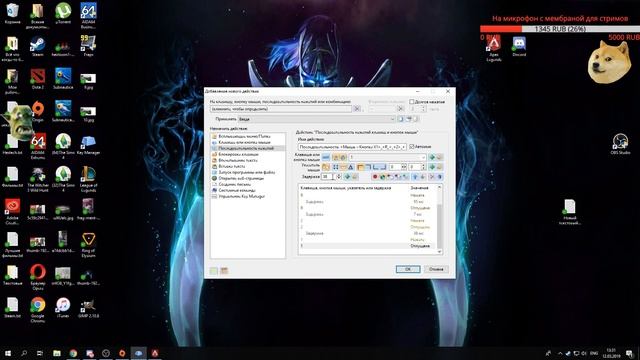This screenshot has height=360, width=640.
Task: Select Всплывающее меню/Папка action type
Action: point(244,136)
